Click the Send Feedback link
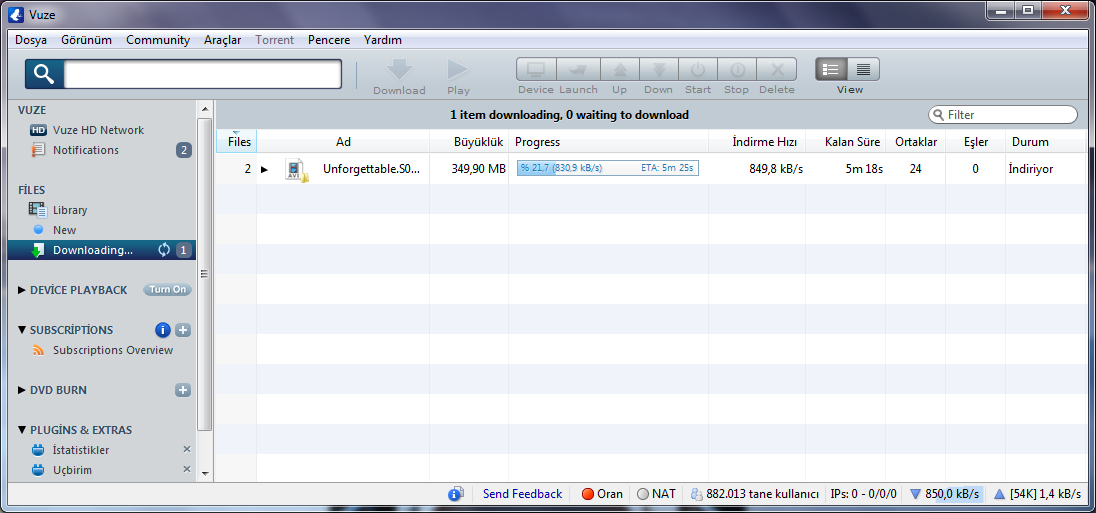Screen dimensions: 1096x513 tap(522, 494)
